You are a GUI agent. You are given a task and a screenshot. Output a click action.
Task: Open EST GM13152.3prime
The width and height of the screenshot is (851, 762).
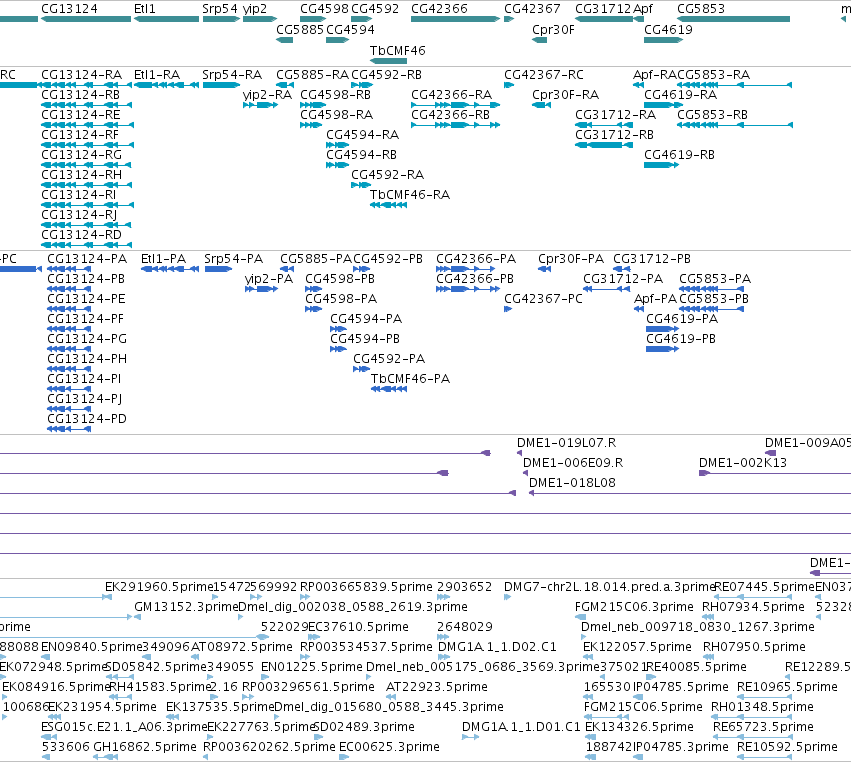pos(186,607)
